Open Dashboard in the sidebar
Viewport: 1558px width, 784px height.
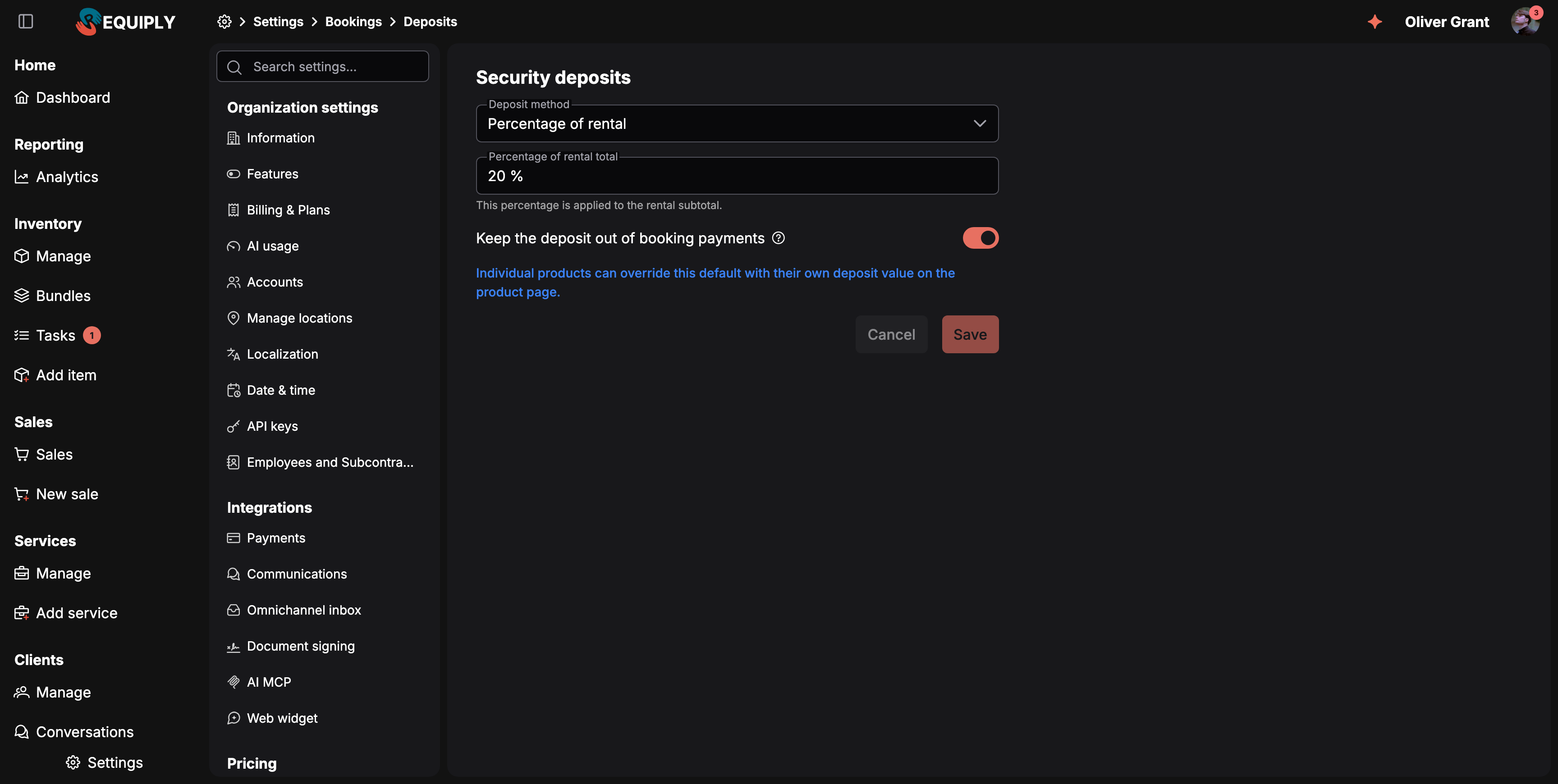(x=62, y=97)
